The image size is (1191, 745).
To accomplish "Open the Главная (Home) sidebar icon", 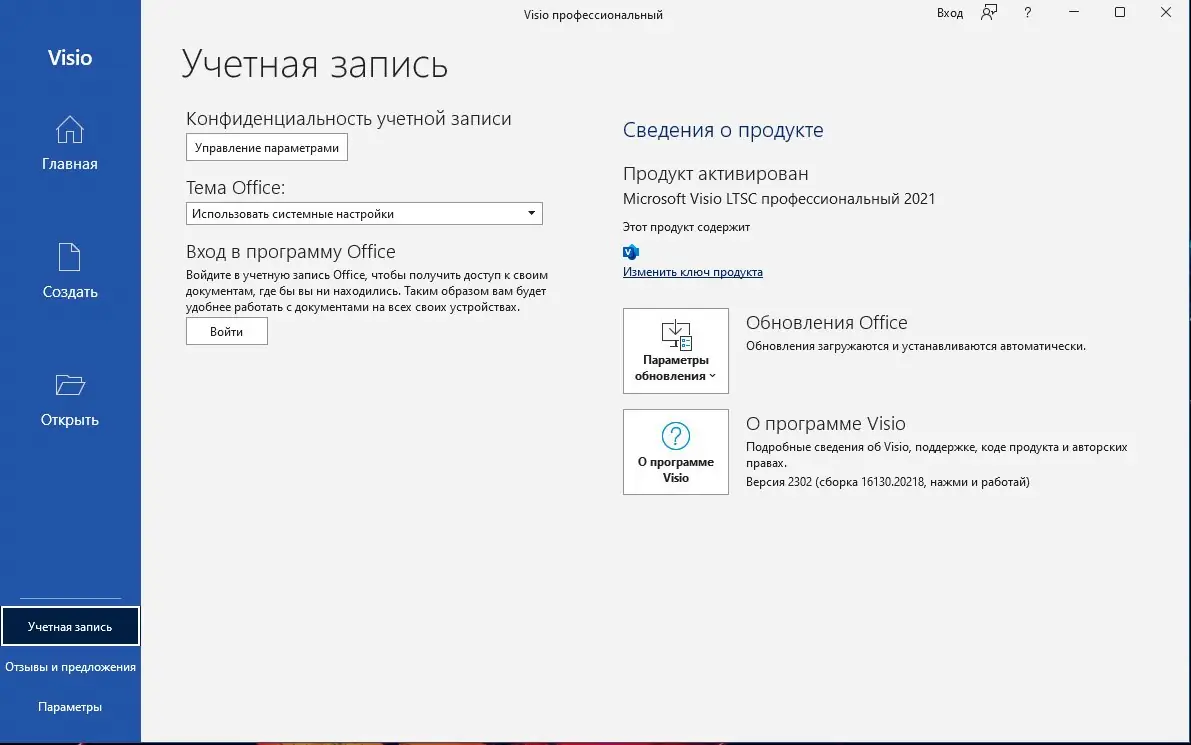I will [69, 140].
